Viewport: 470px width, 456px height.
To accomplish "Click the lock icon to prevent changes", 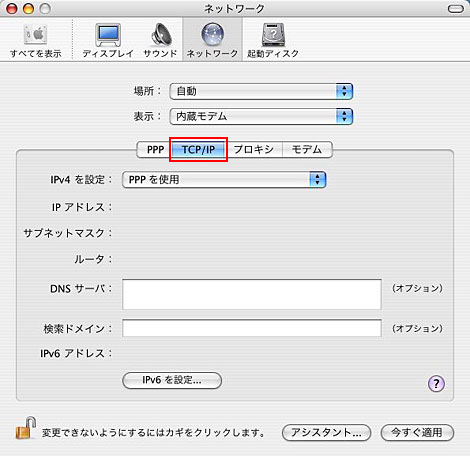I will (x=26, y=428).
